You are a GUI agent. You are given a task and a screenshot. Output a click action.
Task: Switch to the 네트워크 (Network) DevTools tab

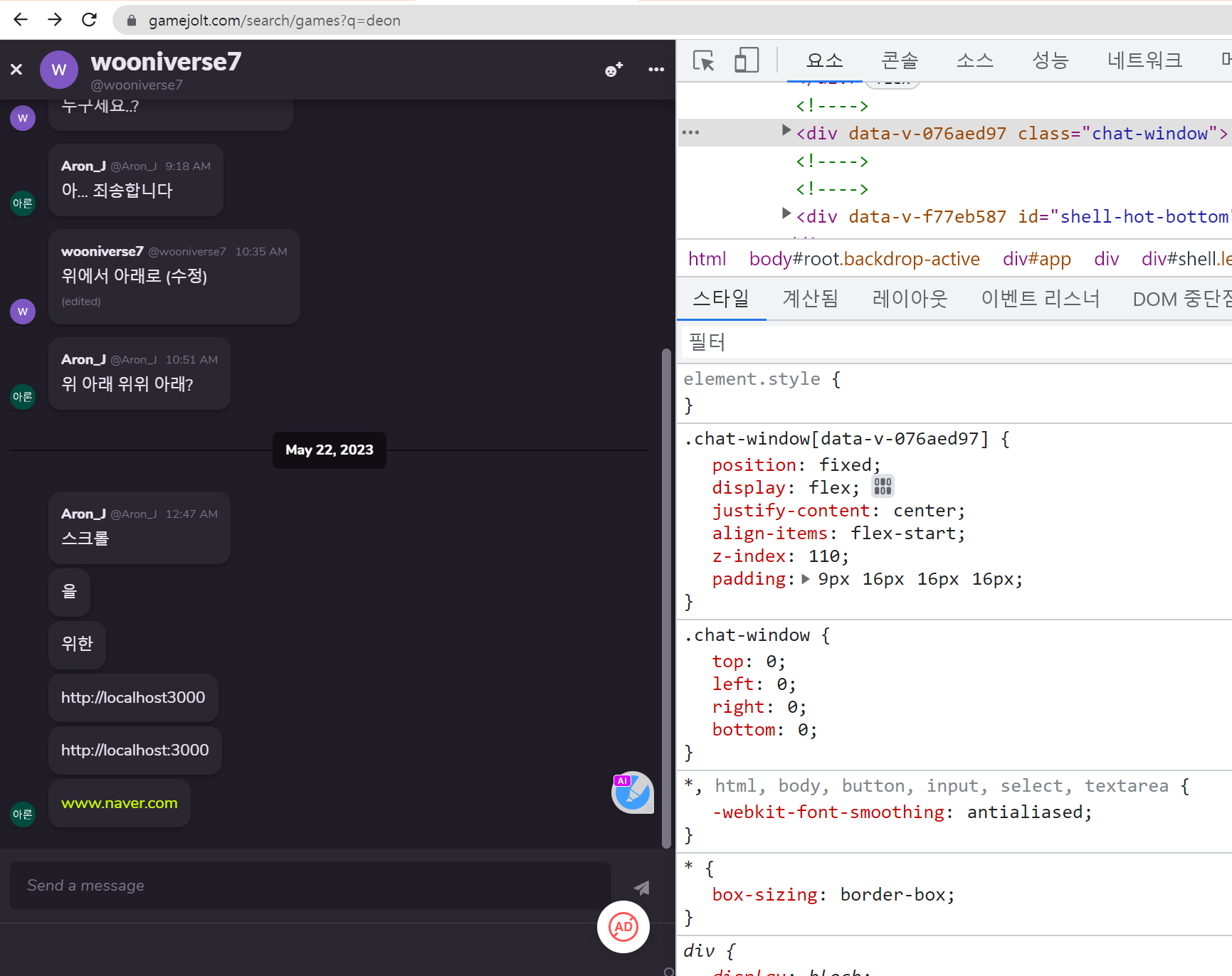pos(1144,60)
